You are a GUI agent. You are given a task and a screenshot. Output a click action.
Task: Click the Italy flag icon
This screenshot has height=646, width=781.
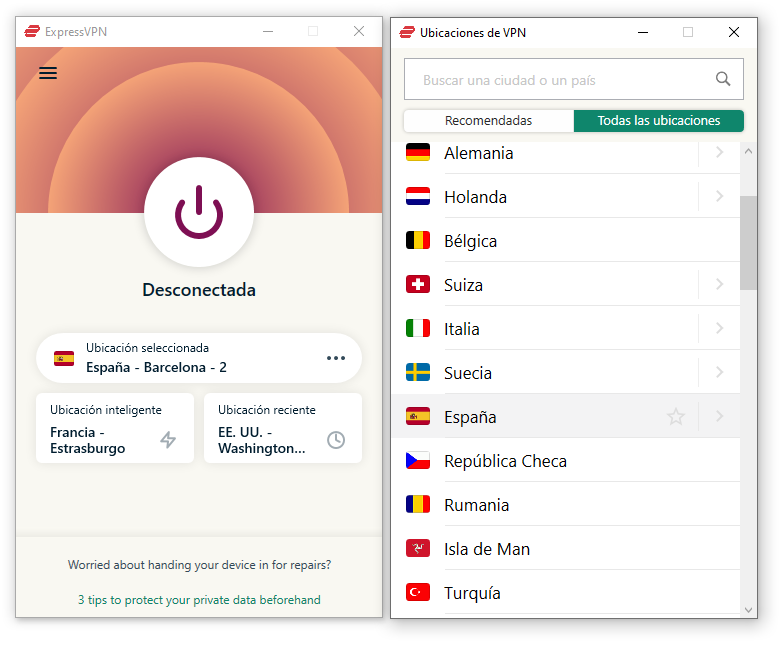(x=418, y=328)
